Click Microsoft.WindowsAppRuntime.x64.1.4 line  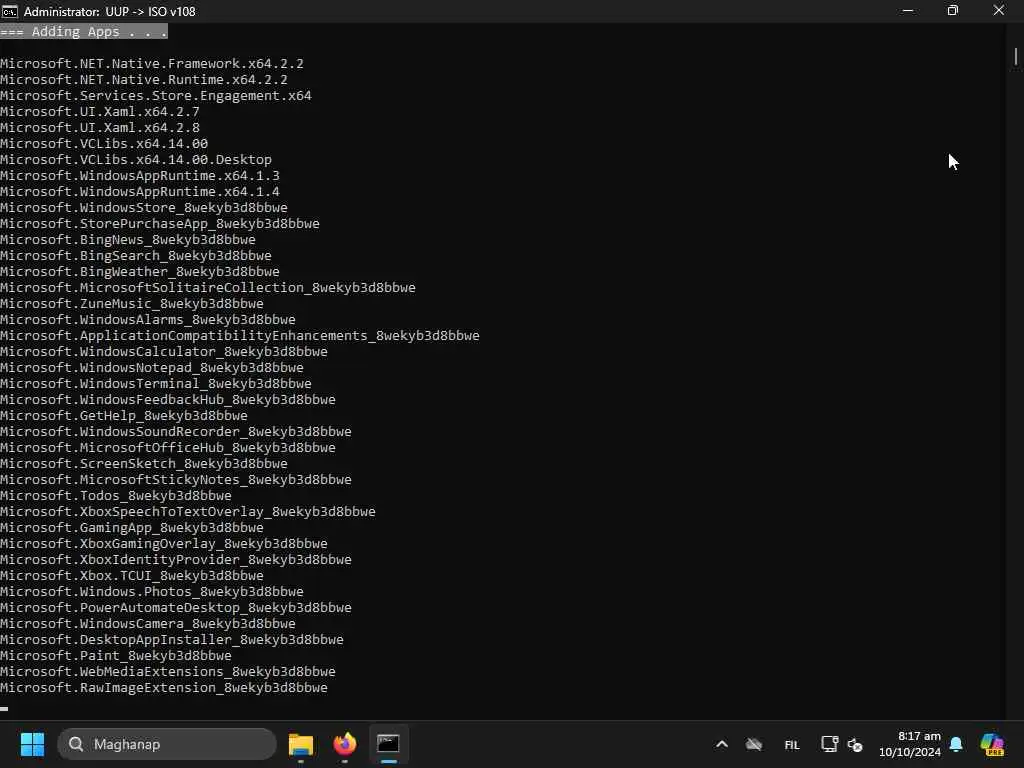pos(140,191)
